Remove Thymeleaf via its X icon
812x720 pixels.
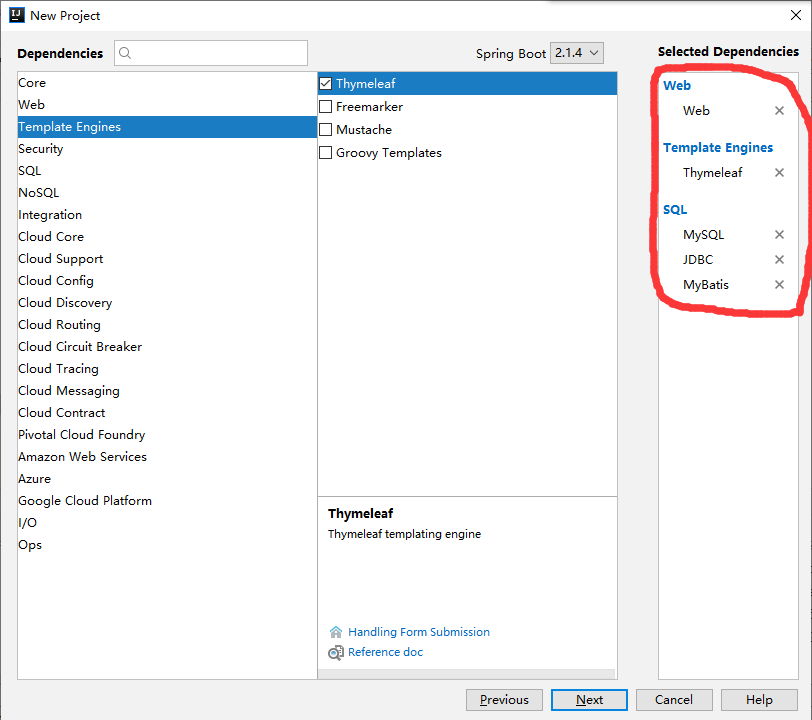point(779,173)
